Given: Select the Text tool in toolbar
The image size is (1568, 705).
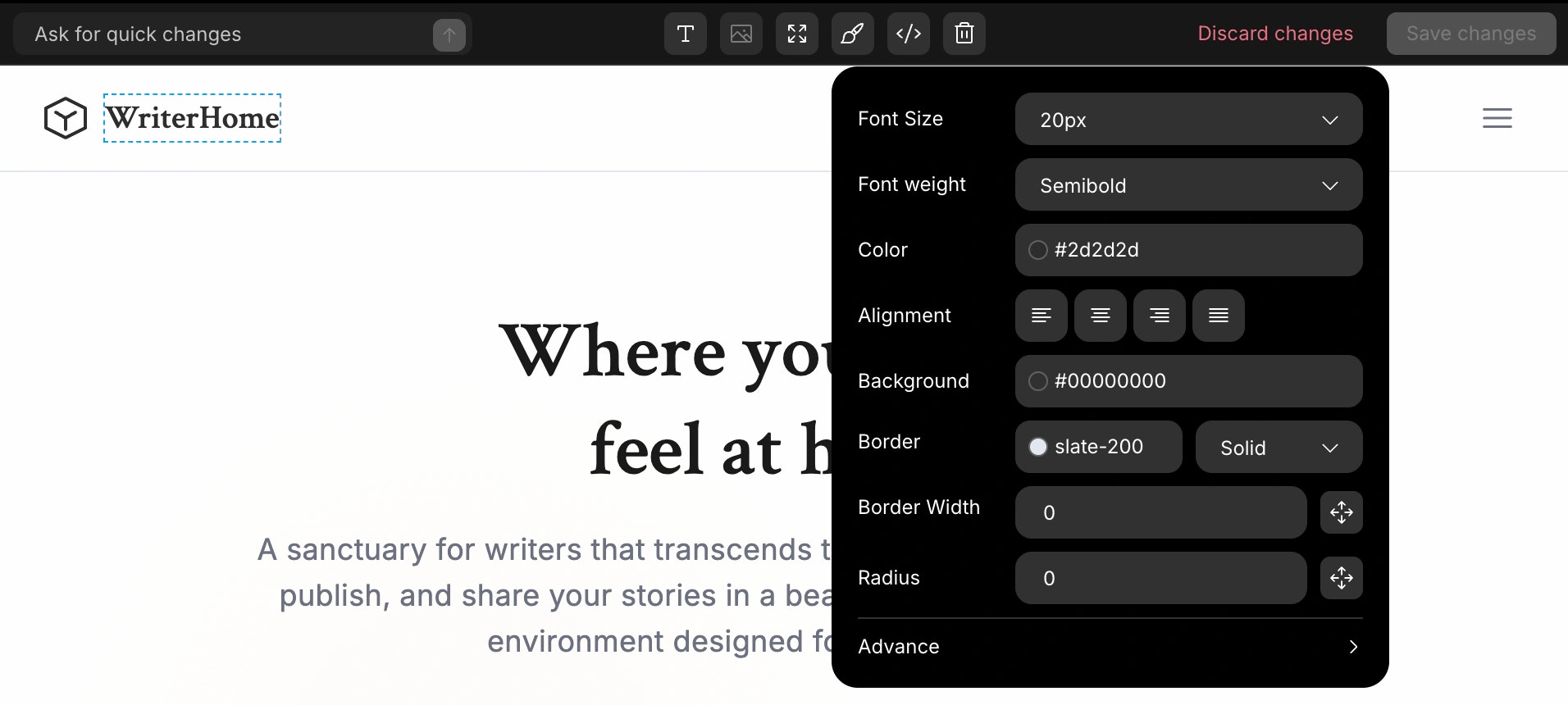Looking at the screenshot, I should 686,34.
